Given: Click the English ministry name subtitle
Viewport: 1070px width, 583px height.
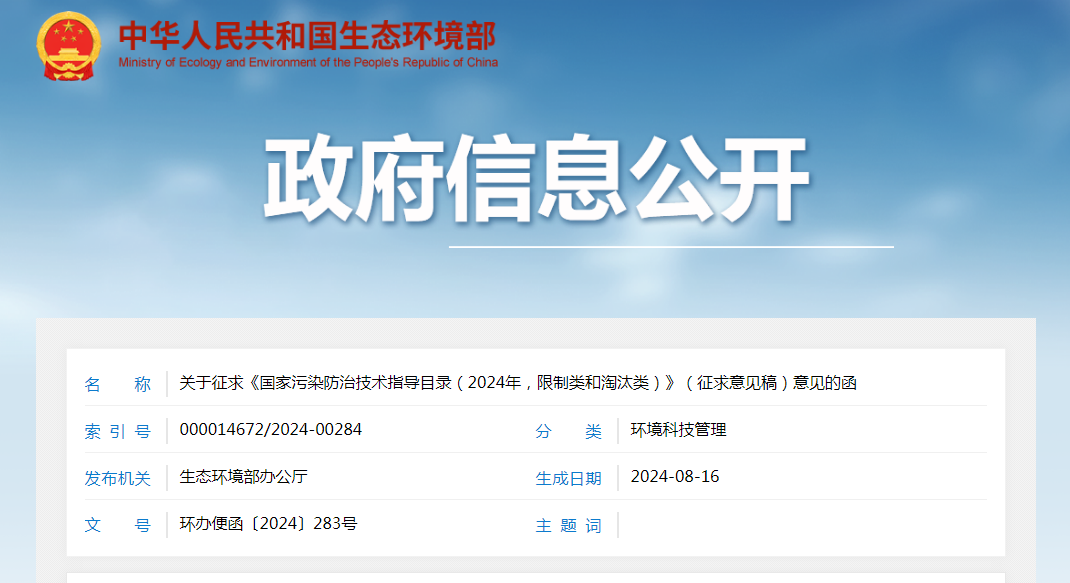Looking at the screenshot, I should tap(307, 62).
